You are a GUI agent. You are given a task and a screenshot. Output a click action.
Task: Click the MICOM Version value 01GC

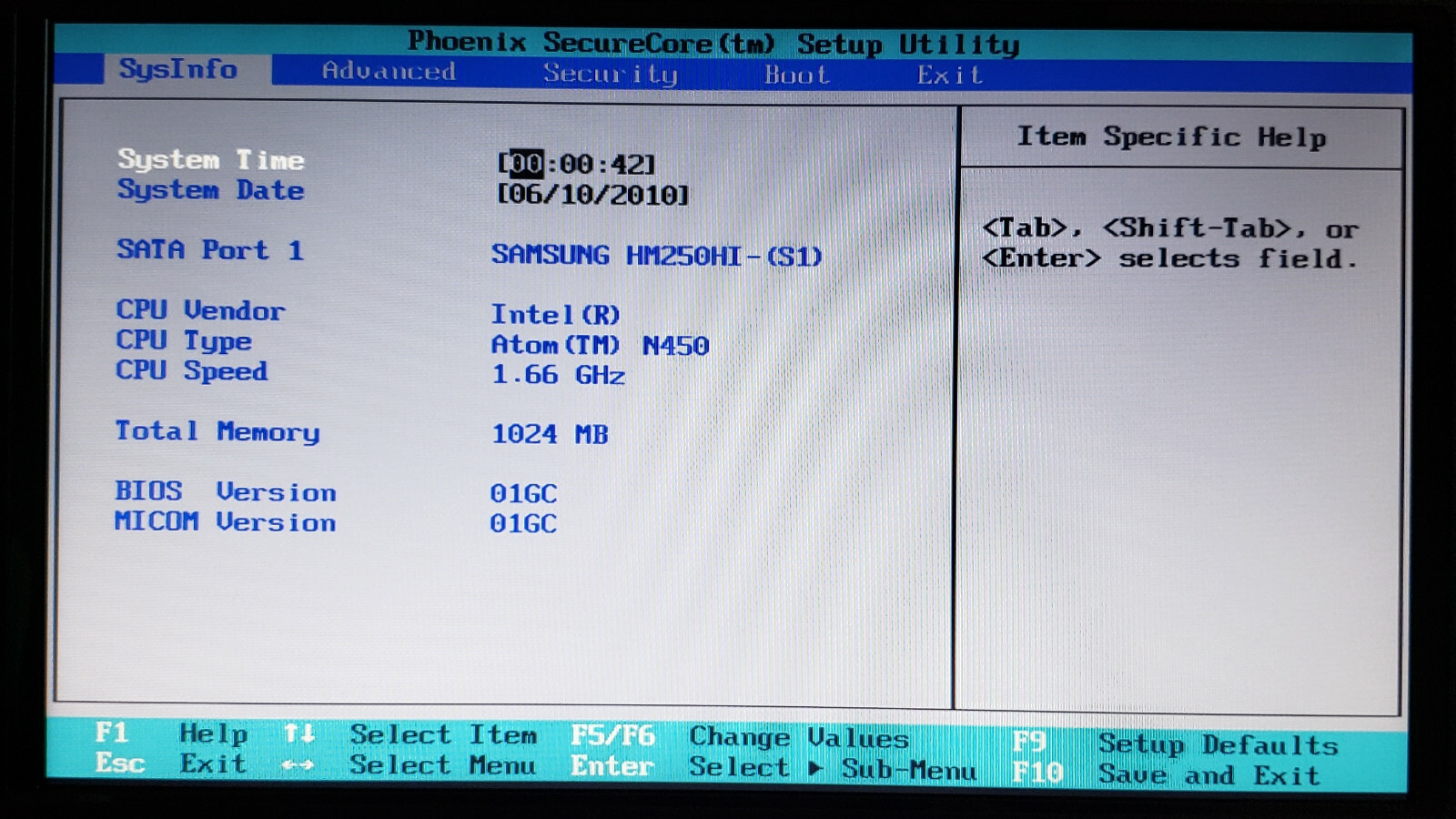[523, 523]
